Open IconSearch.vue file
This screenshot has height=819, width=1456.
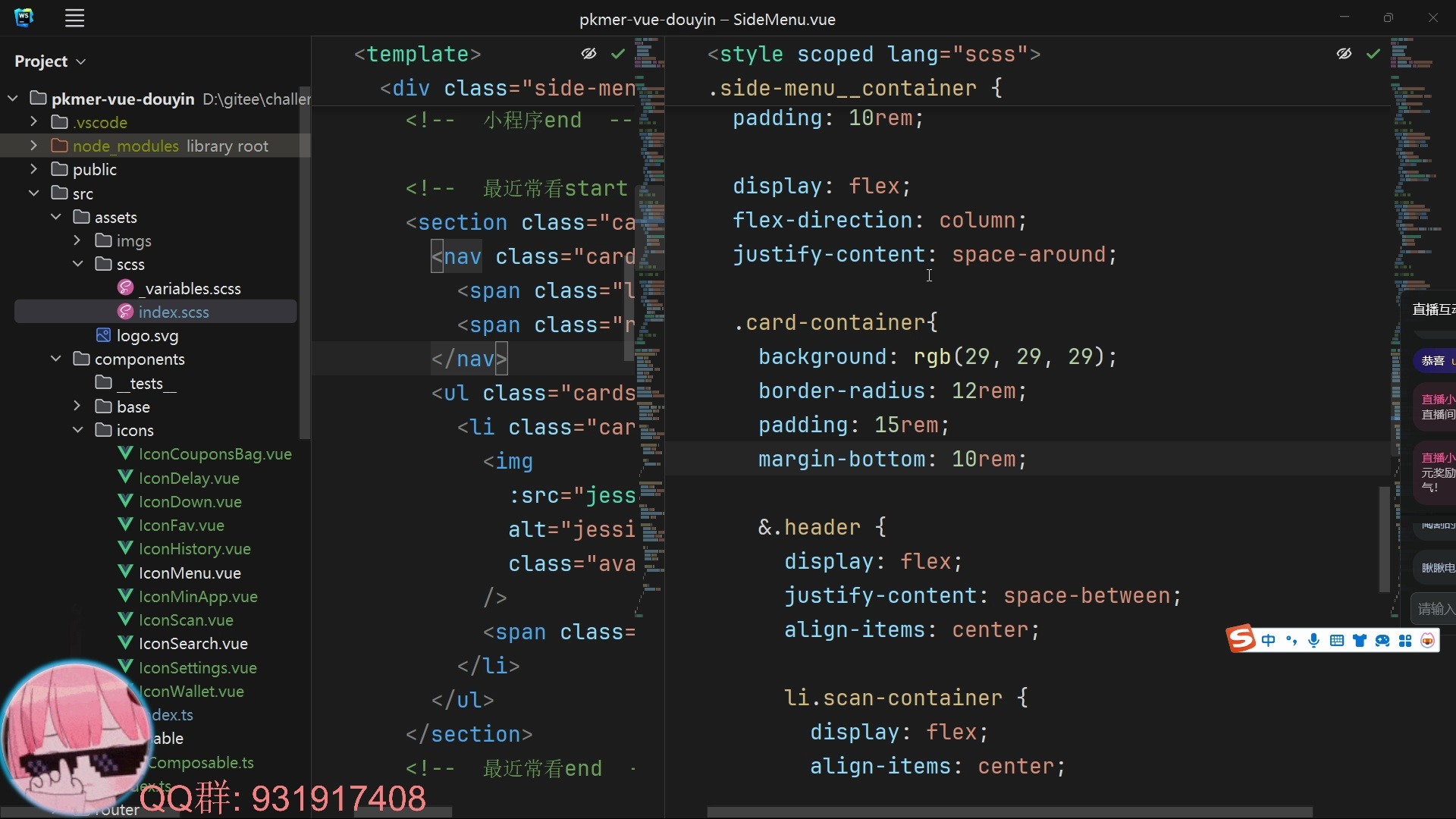193,643
